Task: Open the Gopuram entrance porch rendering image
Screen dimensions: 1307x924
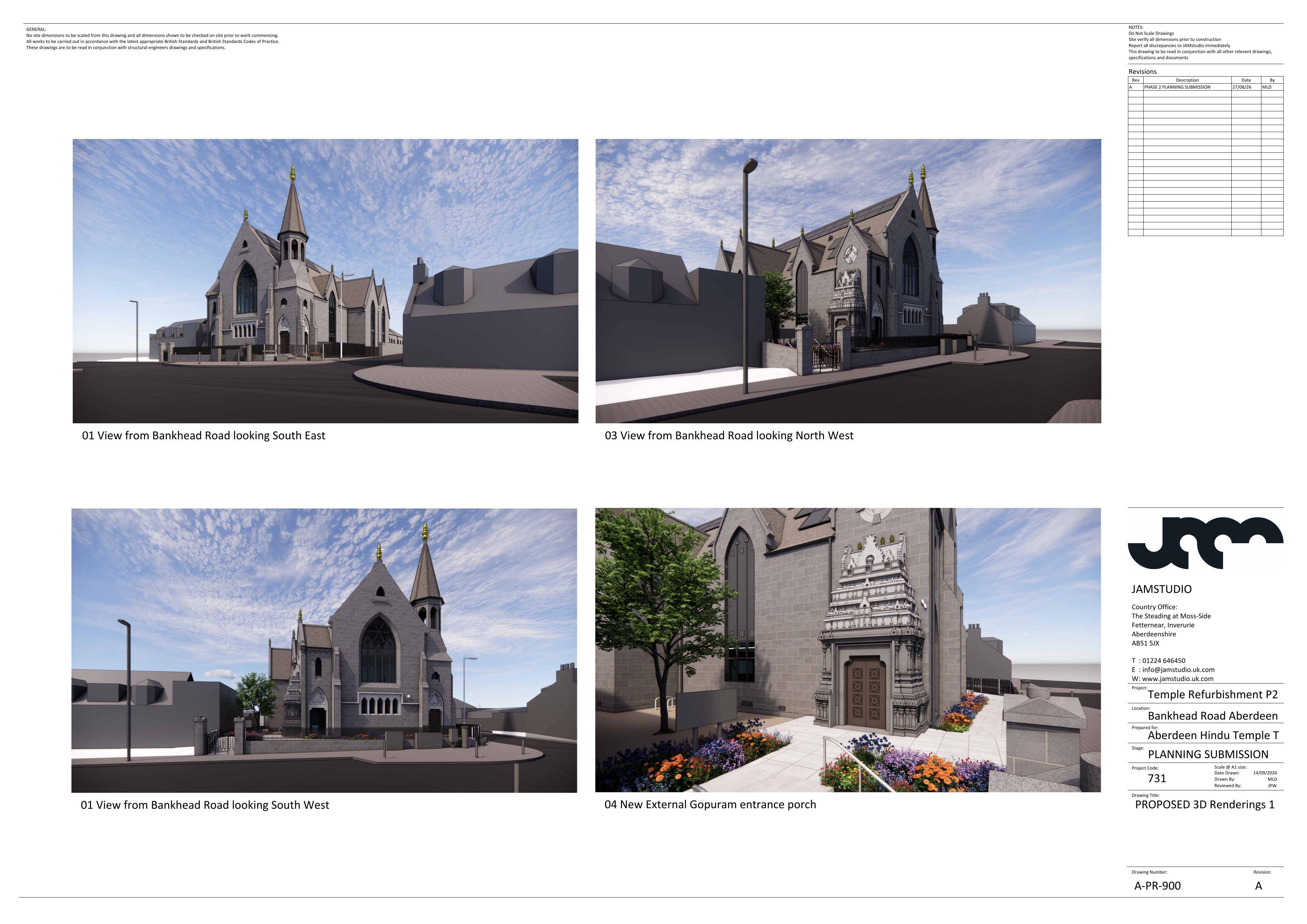Action: click(x=848, y=650)
